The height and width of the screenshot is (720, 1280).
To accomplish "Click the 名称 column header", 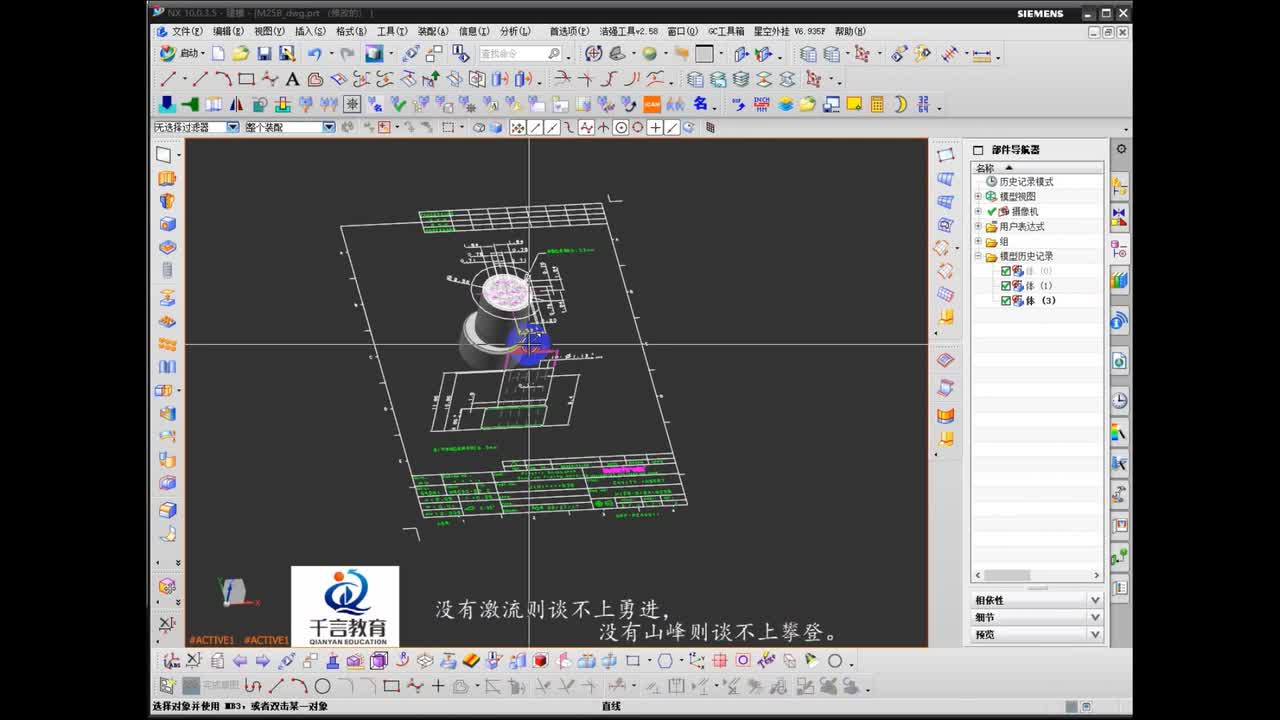I will (x=1037, y=168).
